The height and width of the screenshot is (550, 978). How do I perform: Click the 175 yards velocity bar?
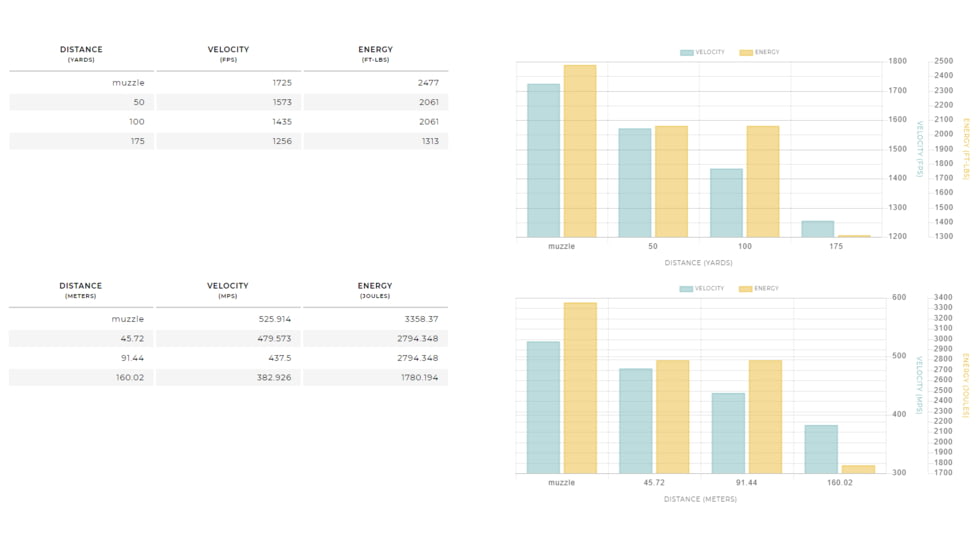(x=817, y=229)
